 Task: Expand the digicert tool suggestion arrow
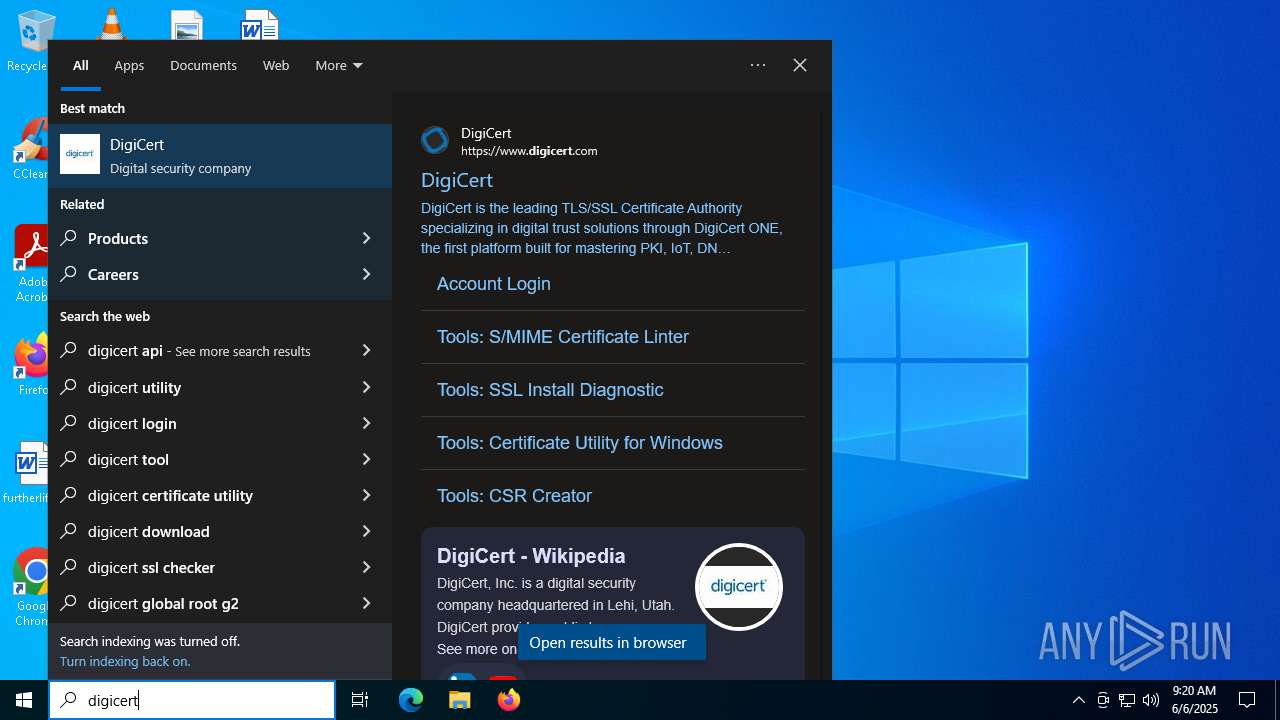coord(366,459)
